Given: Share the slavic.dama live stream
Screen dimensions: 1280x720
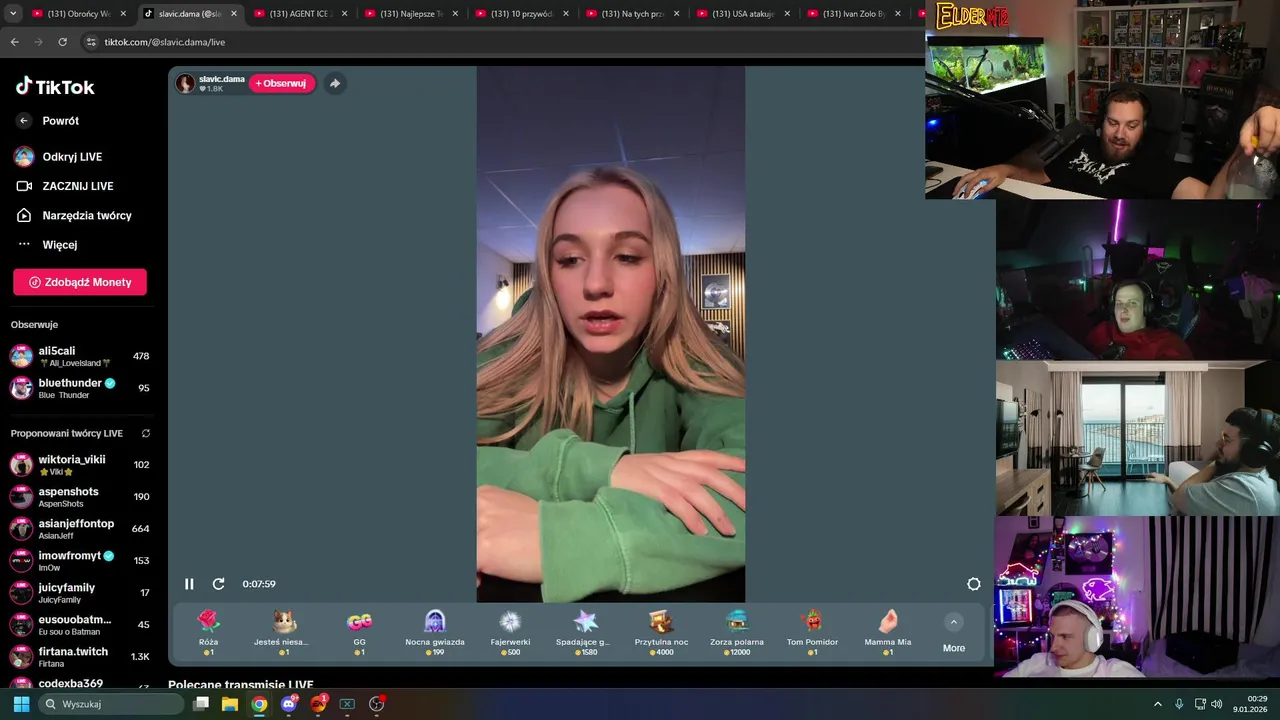Looking at the screenshot, I should click(335, 83).
